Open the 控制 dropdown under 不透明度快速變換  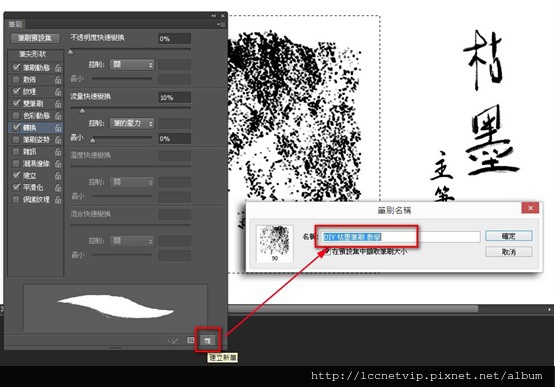click(131, 64)
